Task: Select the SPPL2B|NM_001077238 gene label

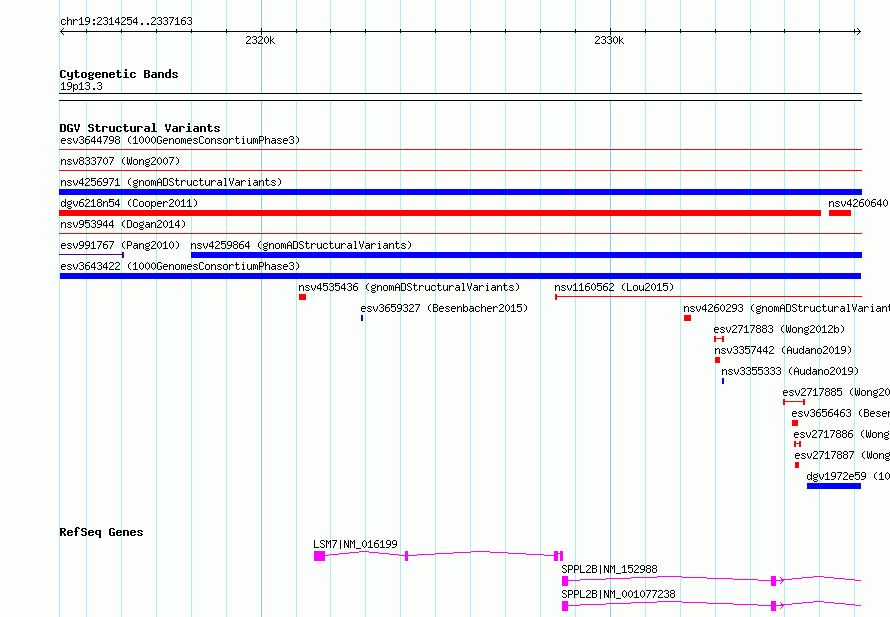Action: pyautogui.click(x=618, y=594)
